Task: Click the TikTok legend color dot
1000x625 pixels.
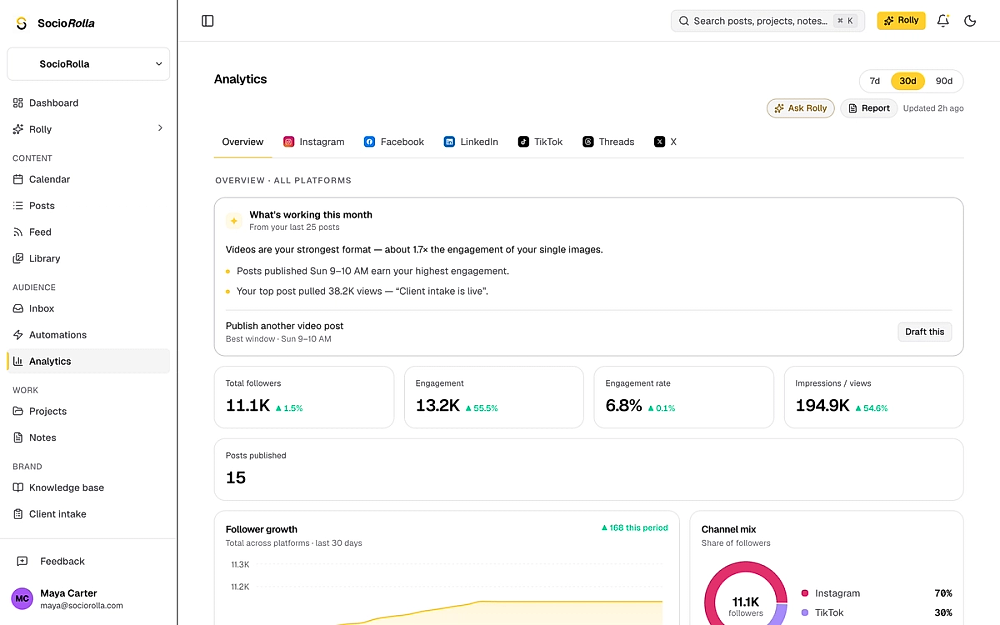Action: [805, 612]
